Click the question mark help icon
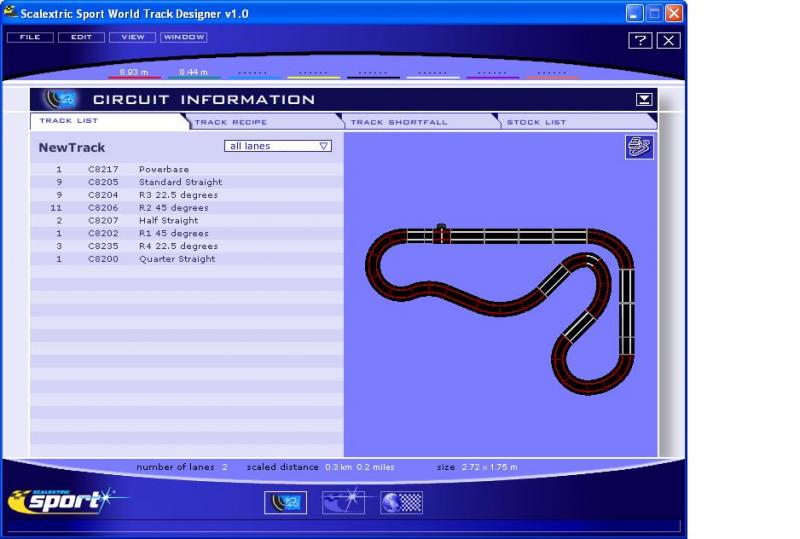 point(640,40)
